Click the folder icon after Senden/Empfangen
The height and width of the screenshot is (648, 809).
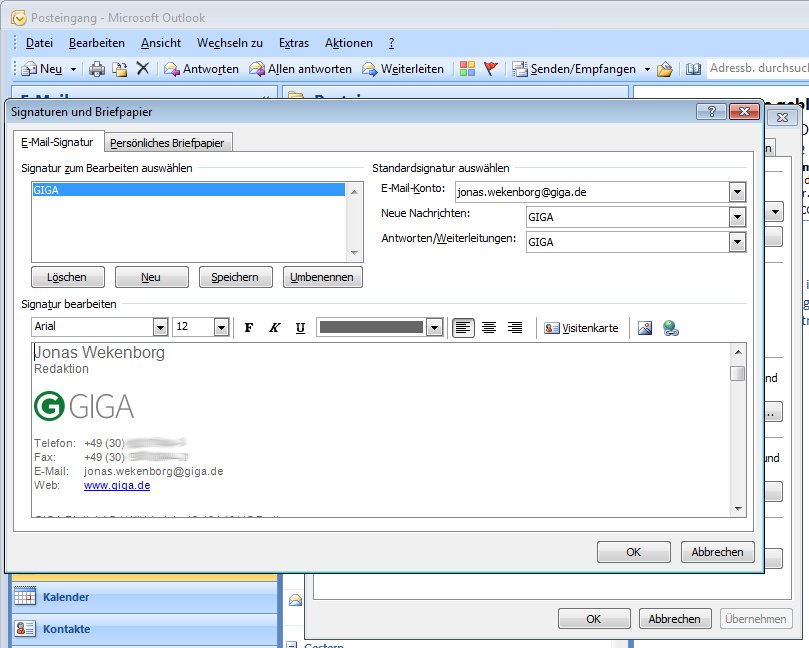tap(665, 69)
